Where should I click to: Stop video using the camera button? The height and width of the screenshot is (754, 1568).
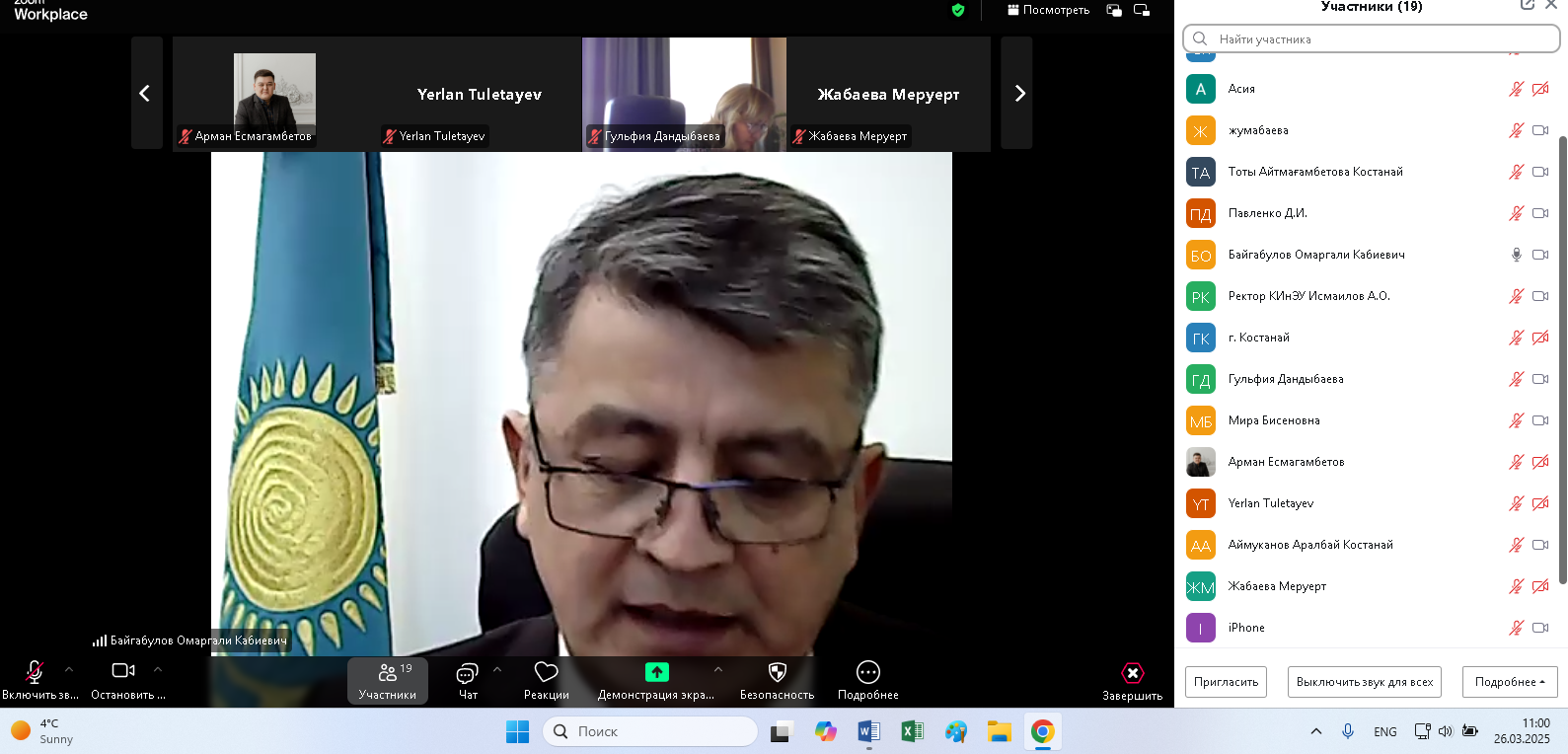(x=123, y=671)
